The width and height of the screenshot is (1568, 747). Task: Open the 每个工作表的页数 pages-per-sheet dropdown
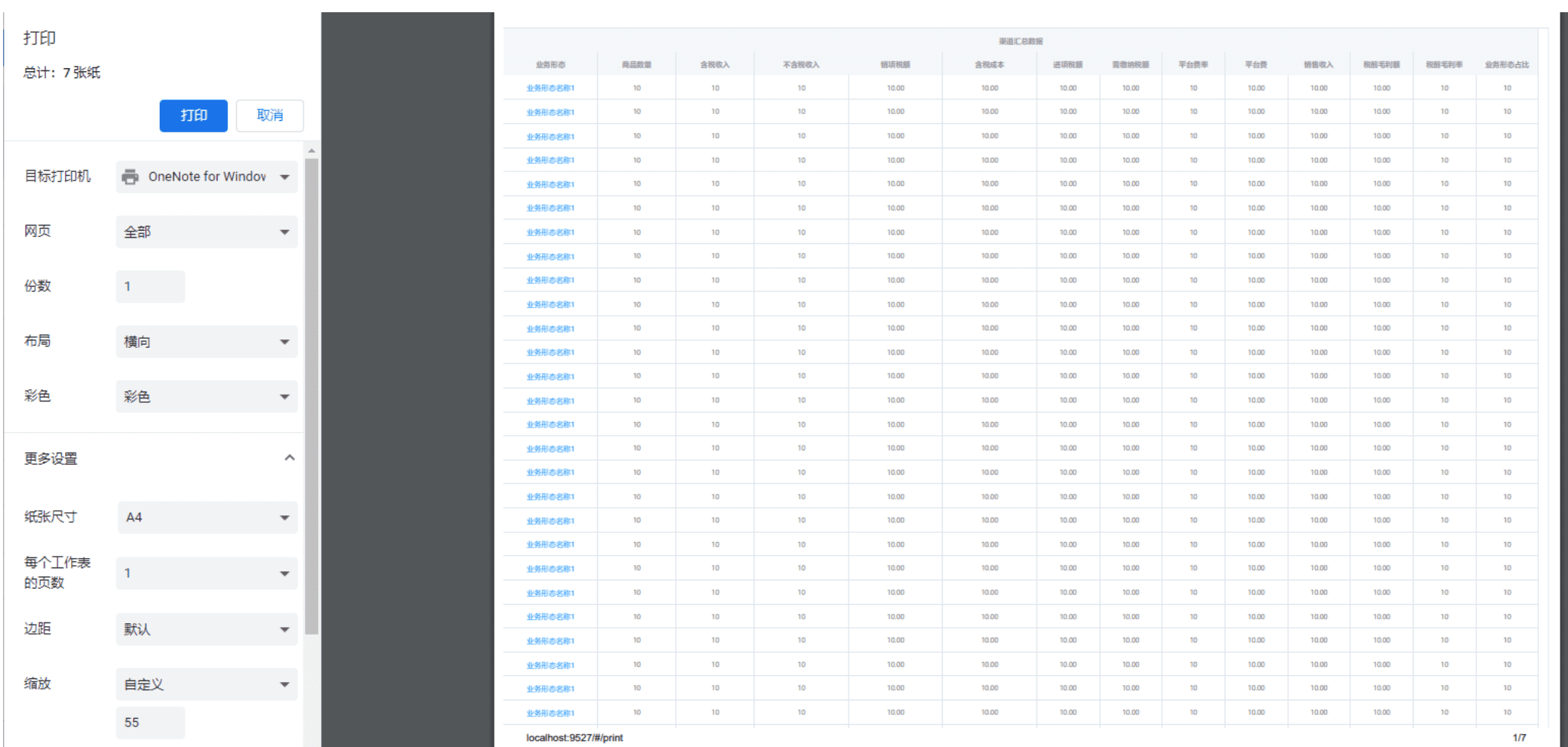(x=206, y=573)
